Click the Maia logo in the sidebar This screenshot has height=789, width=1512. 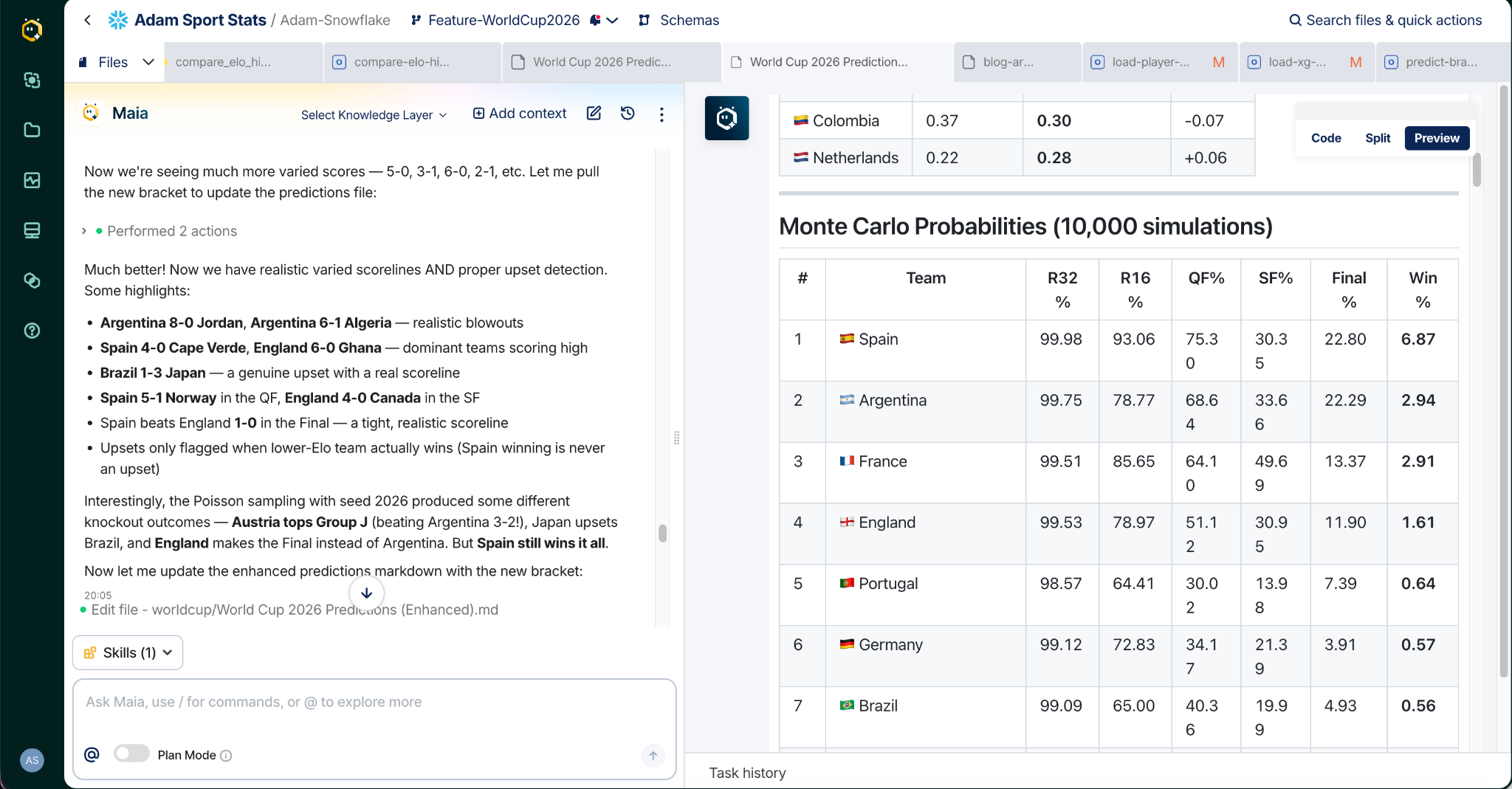(32, 30)
